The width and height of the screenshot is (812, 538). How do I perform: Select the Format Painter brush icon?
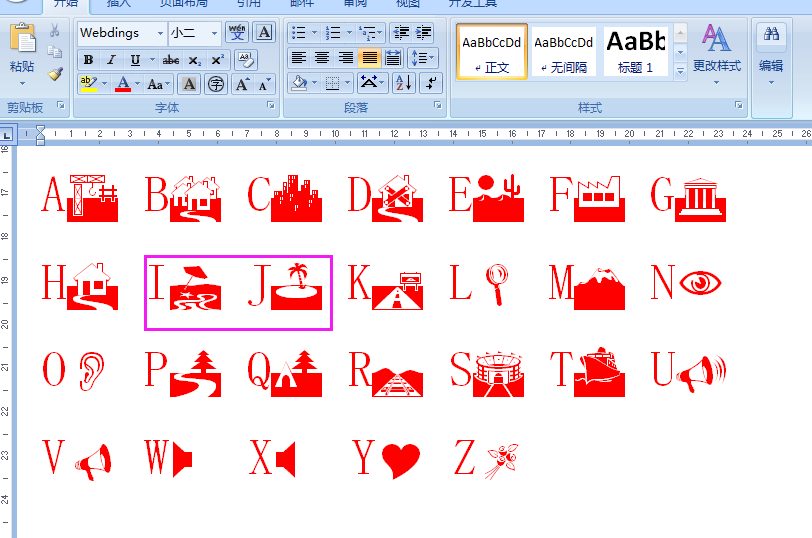tap(55, 74)
